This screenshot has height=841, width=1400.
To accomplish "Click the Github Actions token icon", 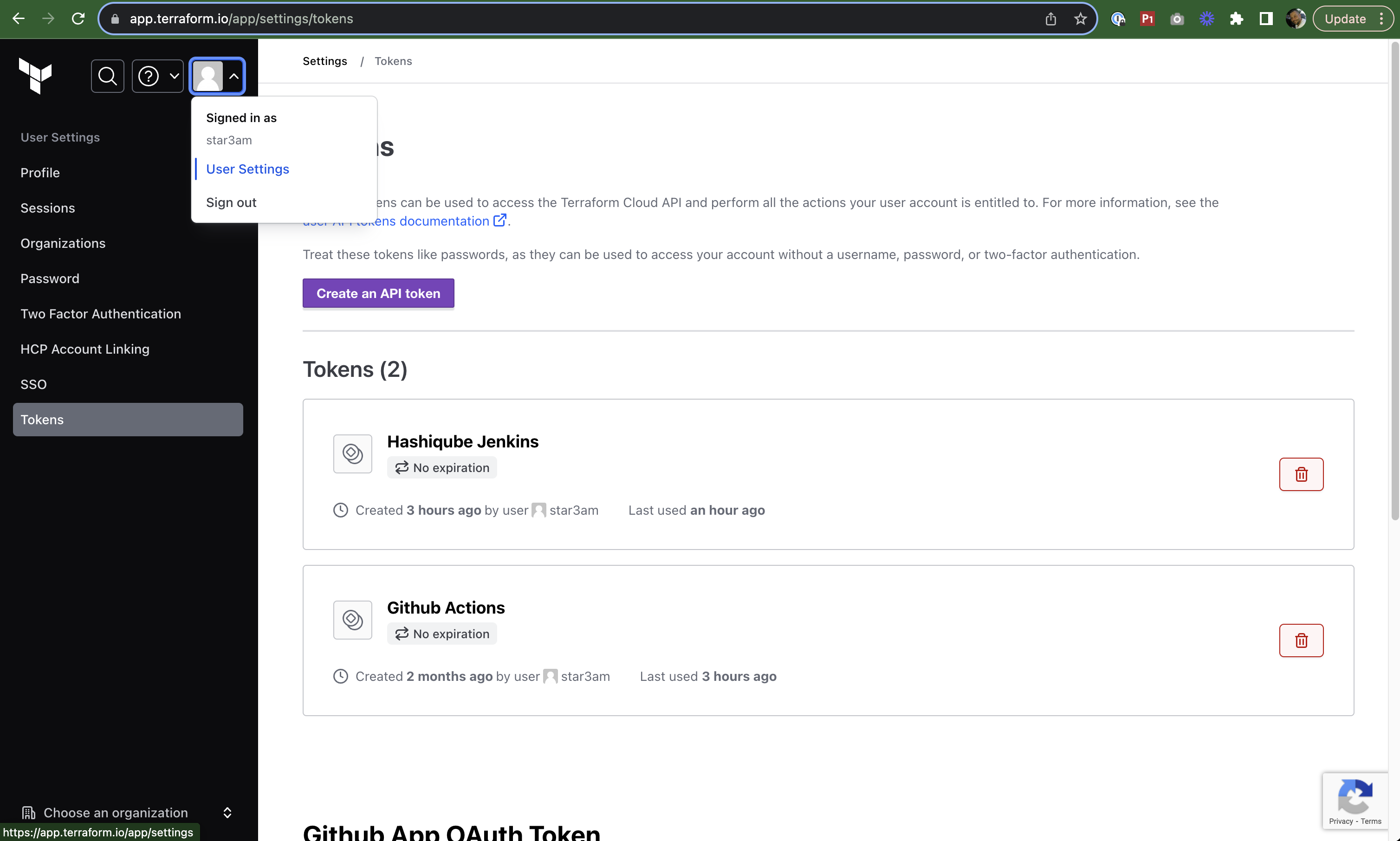I will pyautogui.click(x=352, y=620).
